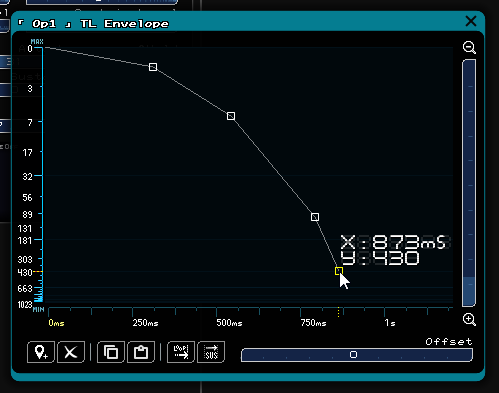Click the vertical zoom slider track
This screenshot has height=393, width=499.
click(469, 183)
